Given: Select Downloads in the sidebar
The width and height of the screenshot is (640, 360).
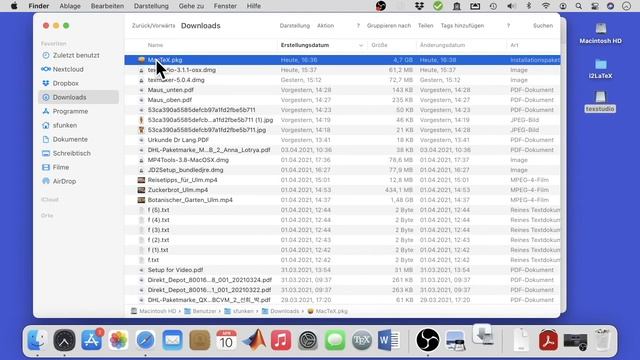Looking at the screenshot, I should (x=78, y=97).
